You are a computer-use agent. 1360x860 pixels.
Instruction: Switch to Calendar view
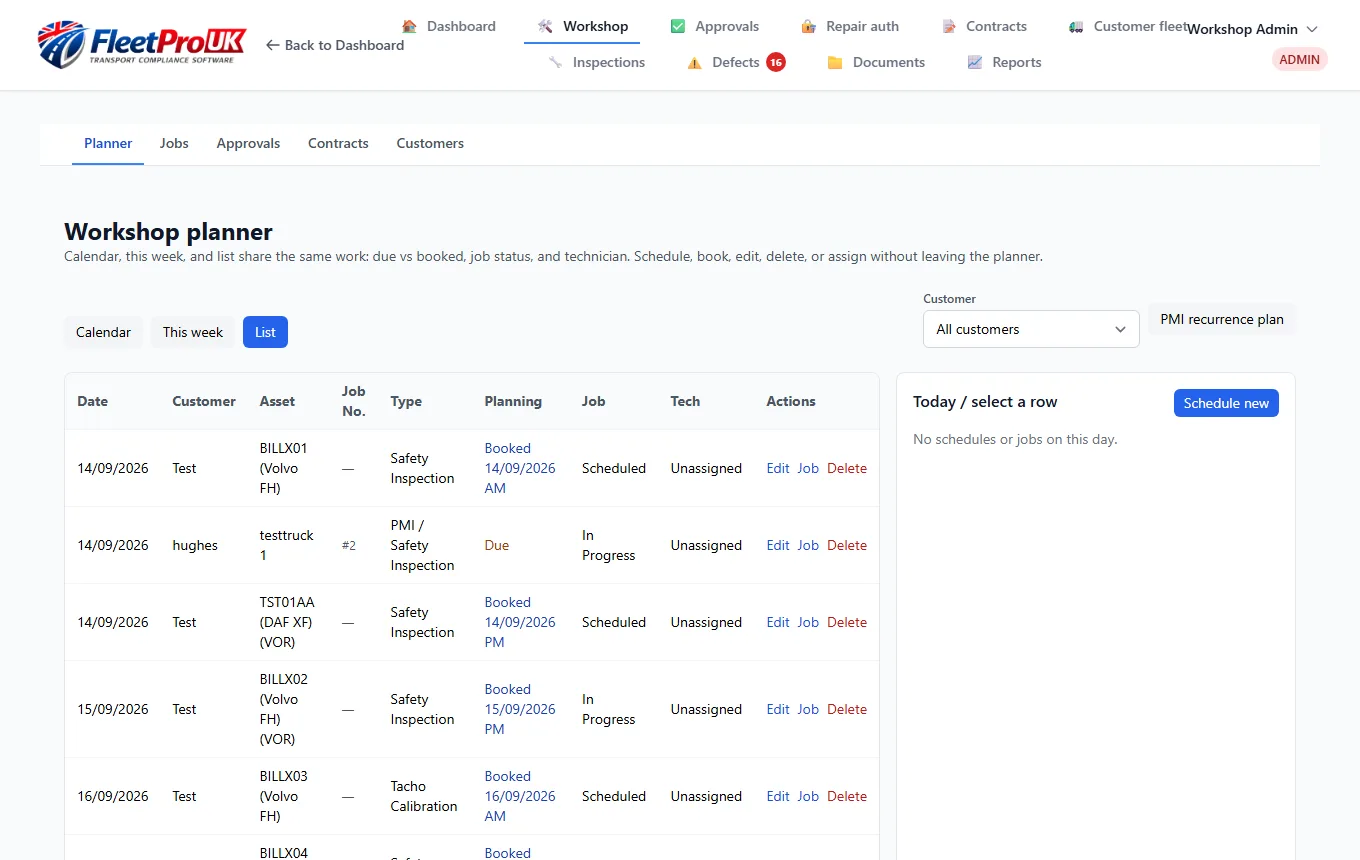pyautogui.click(x=103, y=332)
